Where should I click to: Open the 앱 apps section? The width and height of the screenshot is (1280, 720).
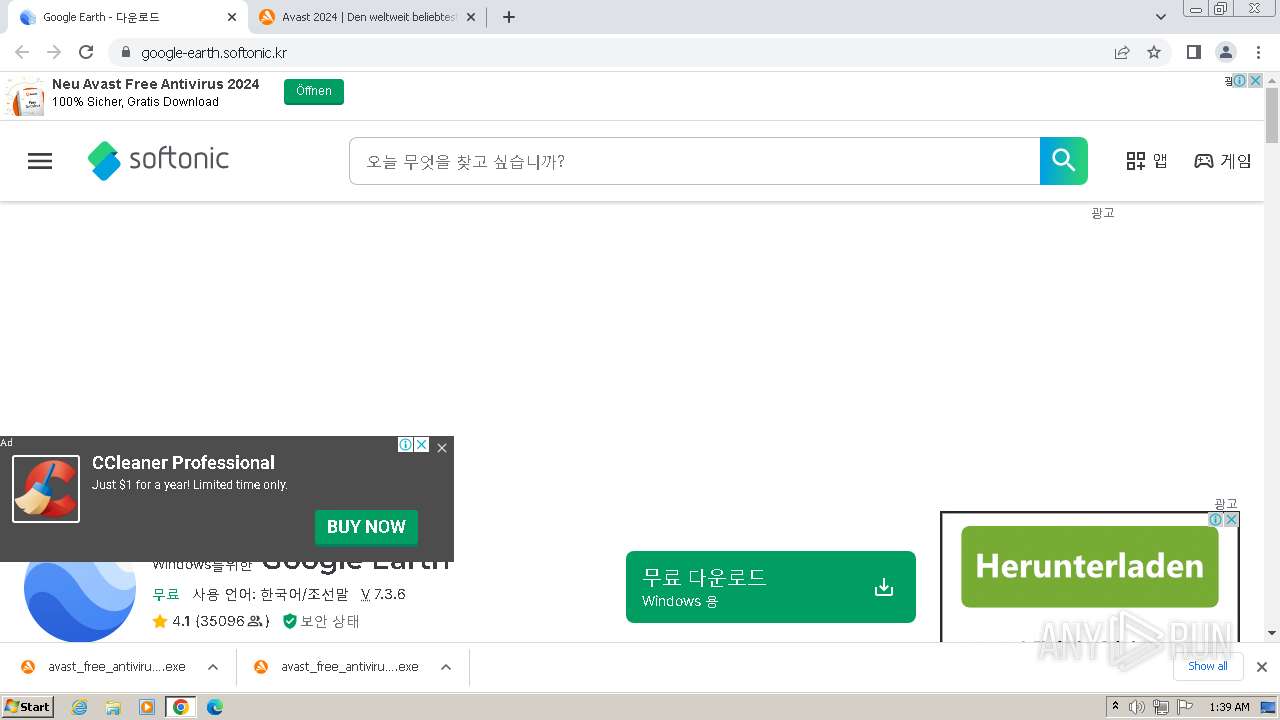[x=1147, y=161]
